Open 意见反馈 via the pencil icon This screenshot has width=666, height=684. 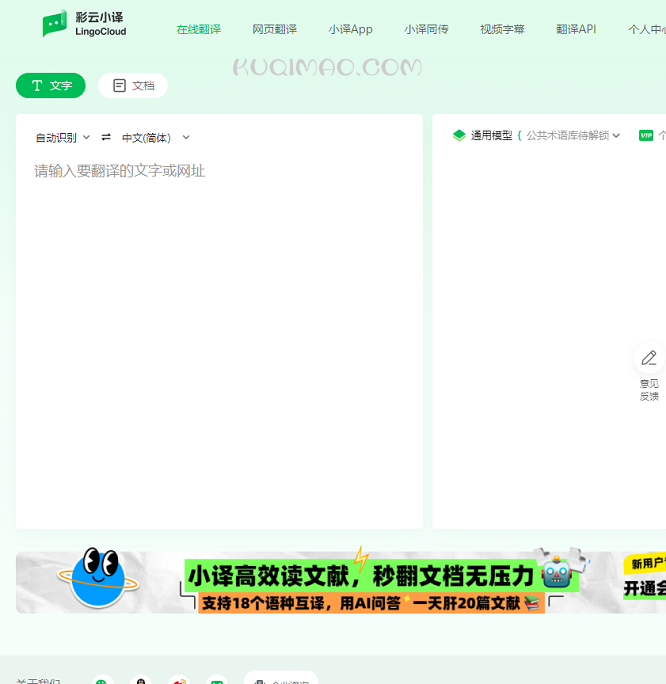(x=649, y=358)
